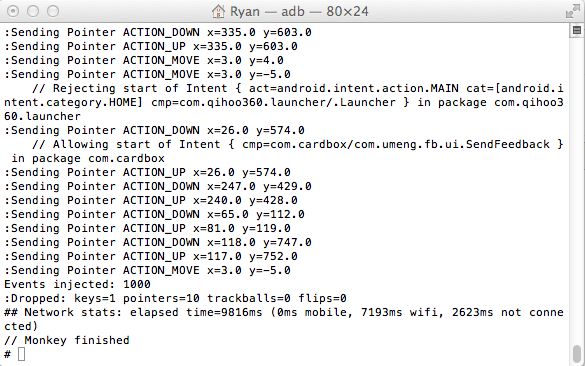Image resolution: width=585 pixels, height=366 pixels.
Task: Click the split pane icon above scrollbar
Action: [x=576, y=30]
